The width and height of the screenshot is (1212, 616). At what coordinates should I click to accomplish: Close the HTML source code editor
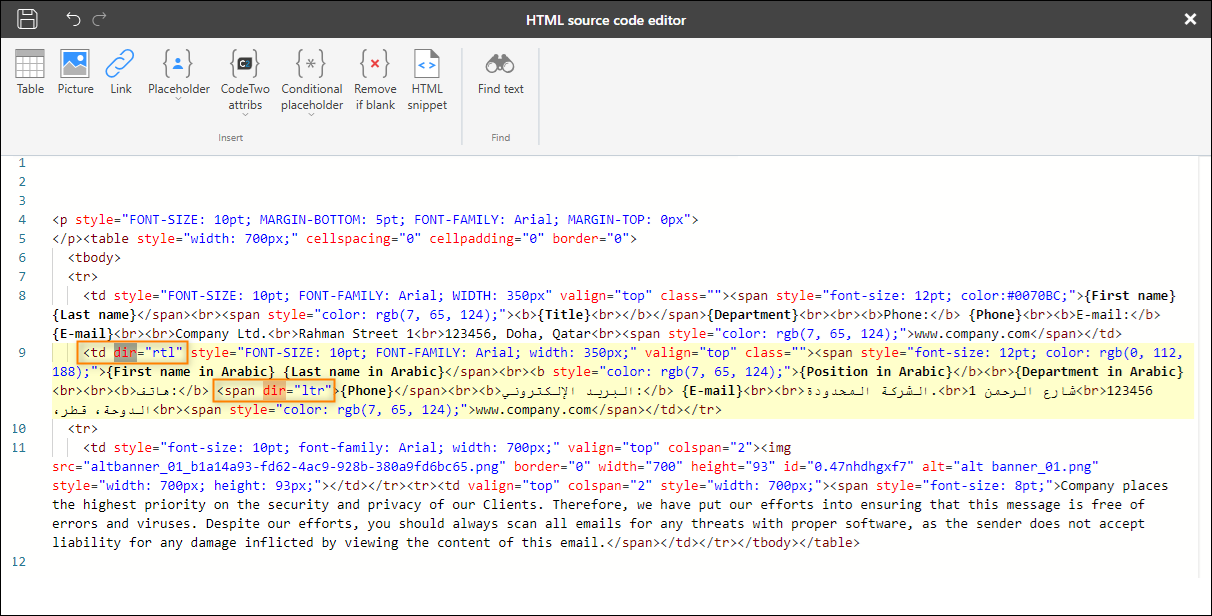tap(1190, 19)
